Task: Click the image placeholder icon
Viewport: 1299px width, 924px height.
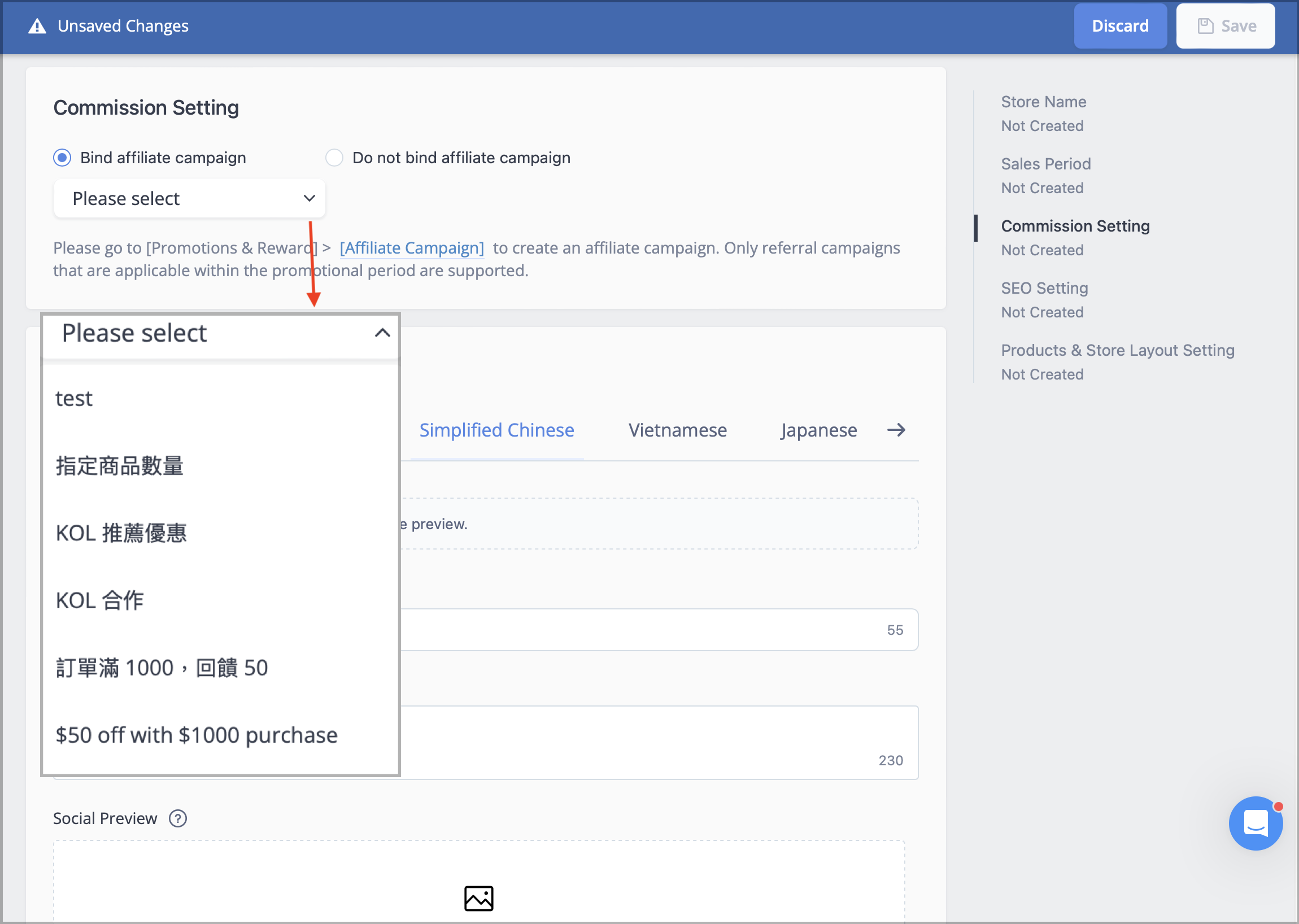Action: click(478, 898)
